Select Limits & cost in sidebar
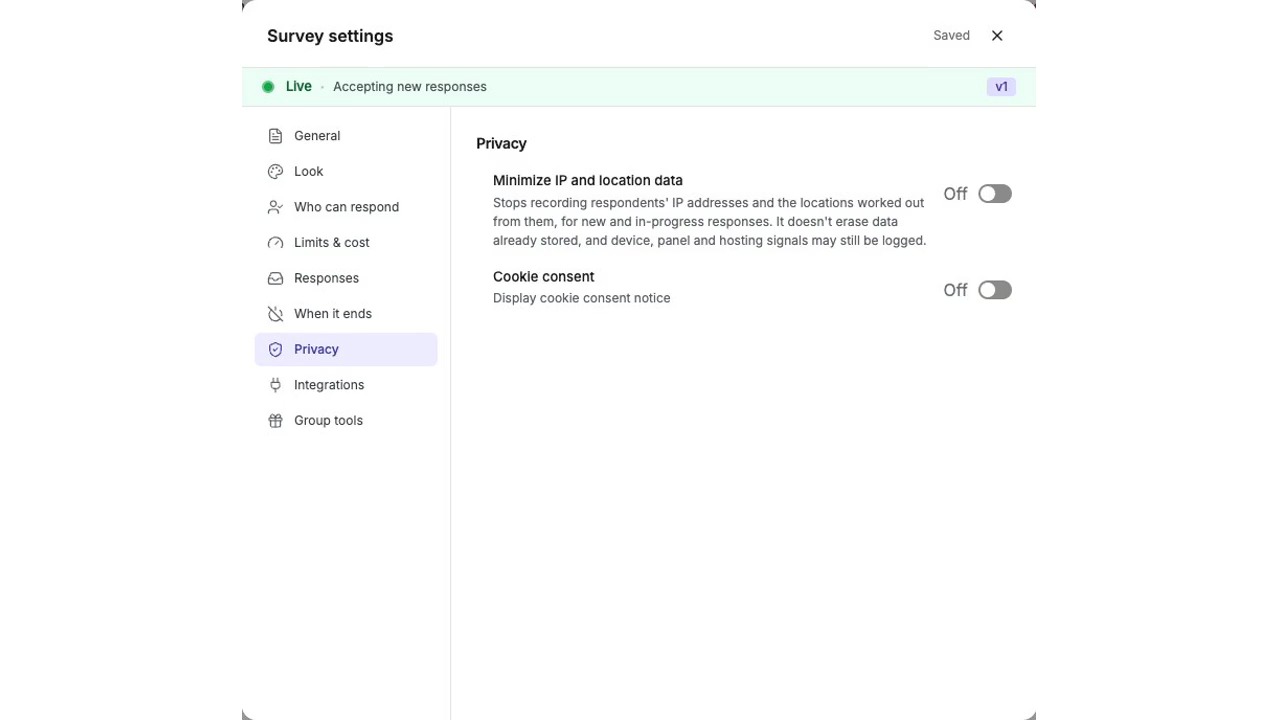Image resolution: width=1280 pixels, height=720 pixels. [346, 242]
